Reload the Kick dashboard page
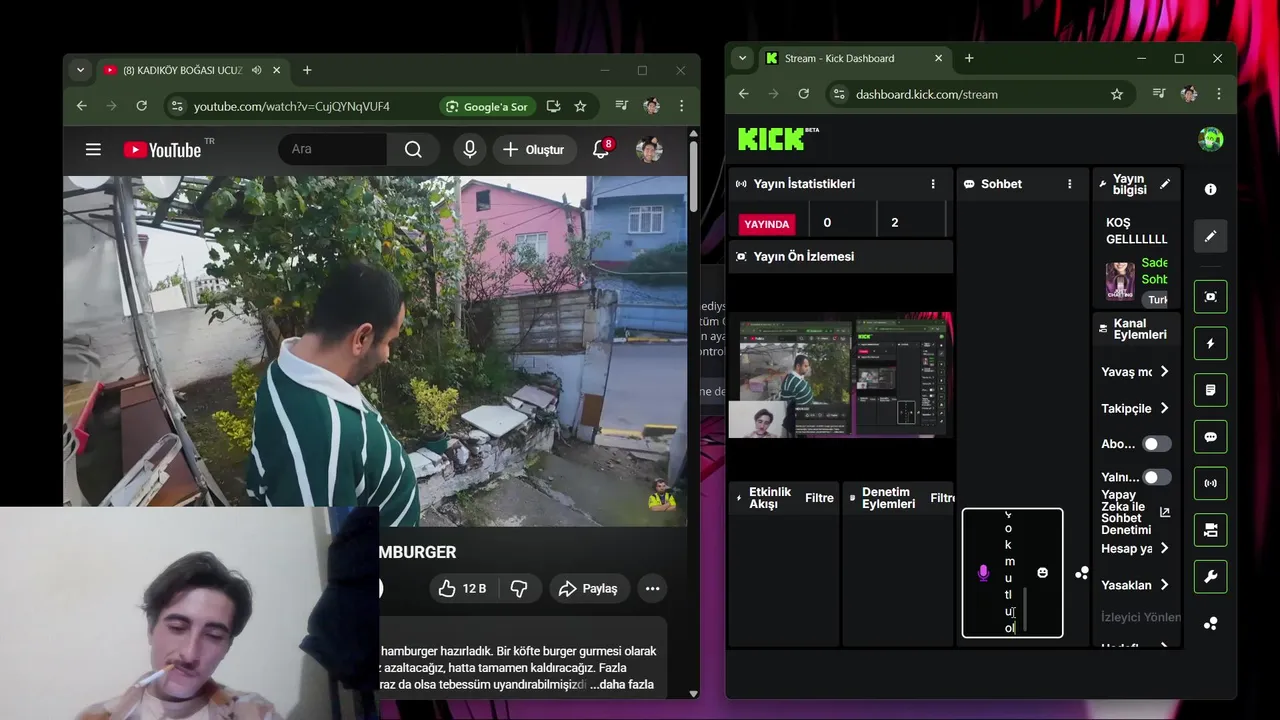The height and width of the screenshot is (720, 1280). coord(803,94)
